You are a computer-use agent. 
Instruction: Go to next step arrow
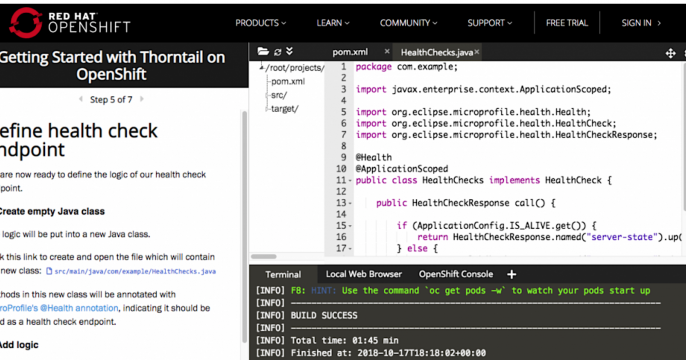click(x=142, y=99)
